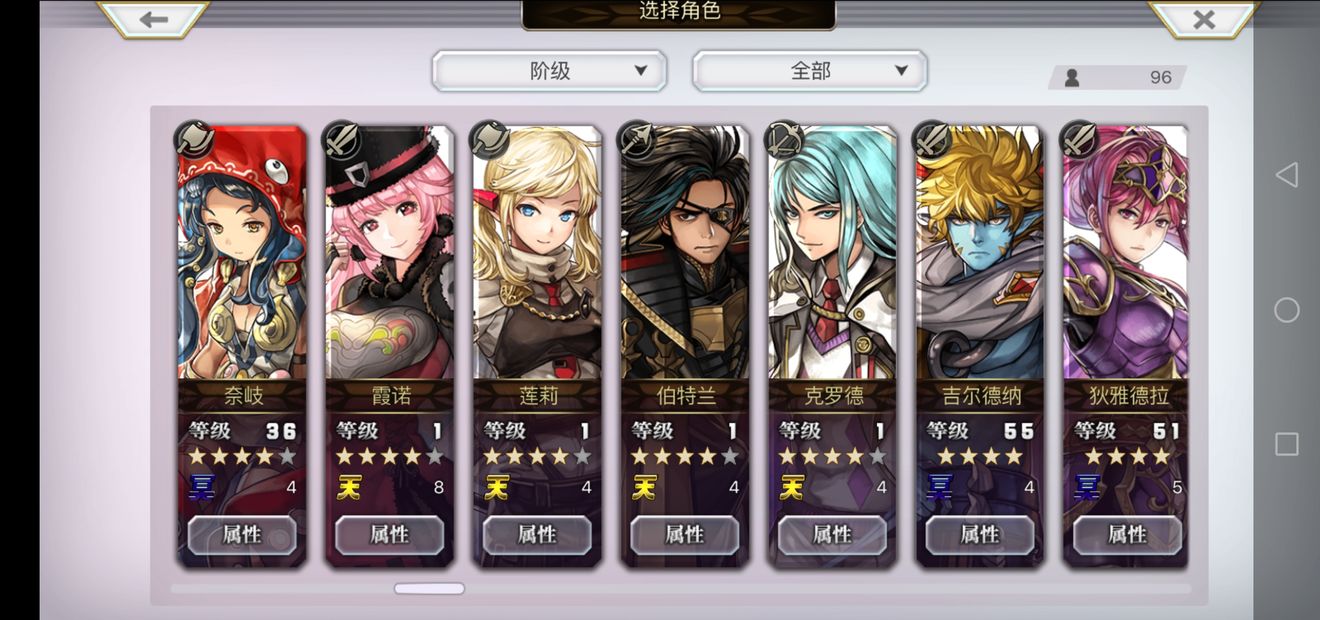Open the 全部 filter dropdown

coord(810,71)
